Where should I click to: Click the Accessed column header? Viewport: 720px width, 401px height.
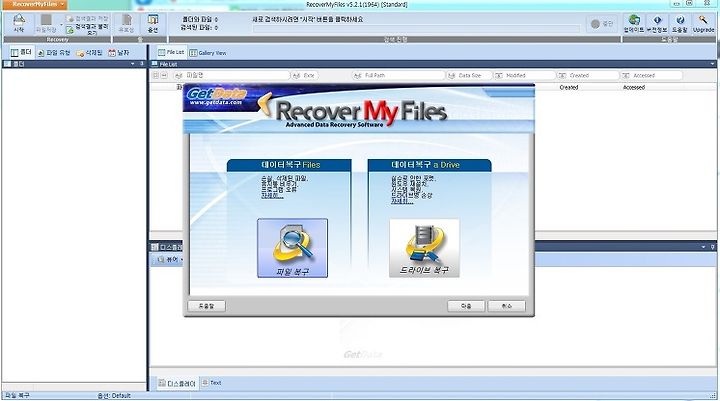click(634, 87)
